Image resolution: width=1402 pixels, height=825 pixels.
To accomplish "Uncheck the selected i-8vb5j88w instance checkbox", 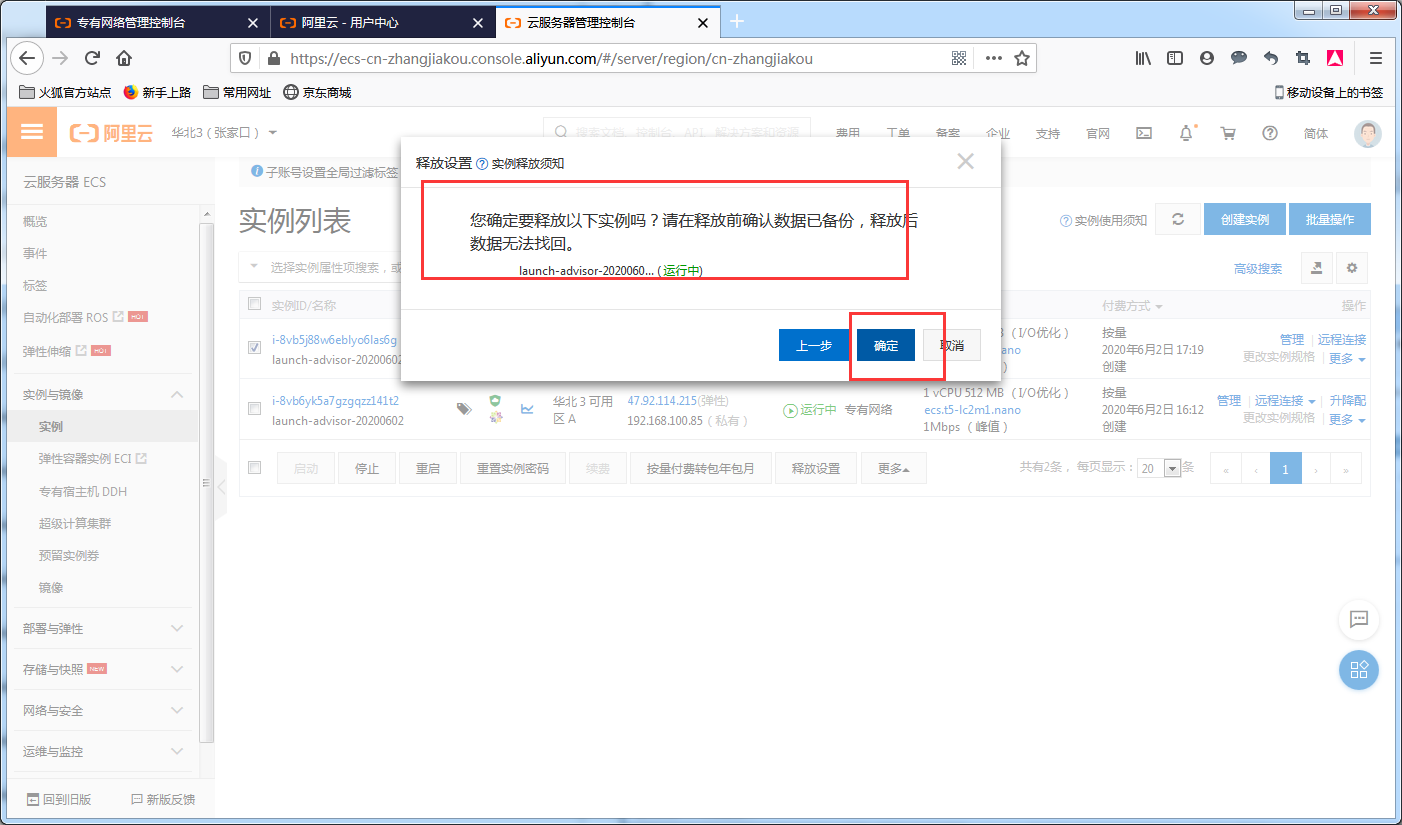I will tap(254, 347).
